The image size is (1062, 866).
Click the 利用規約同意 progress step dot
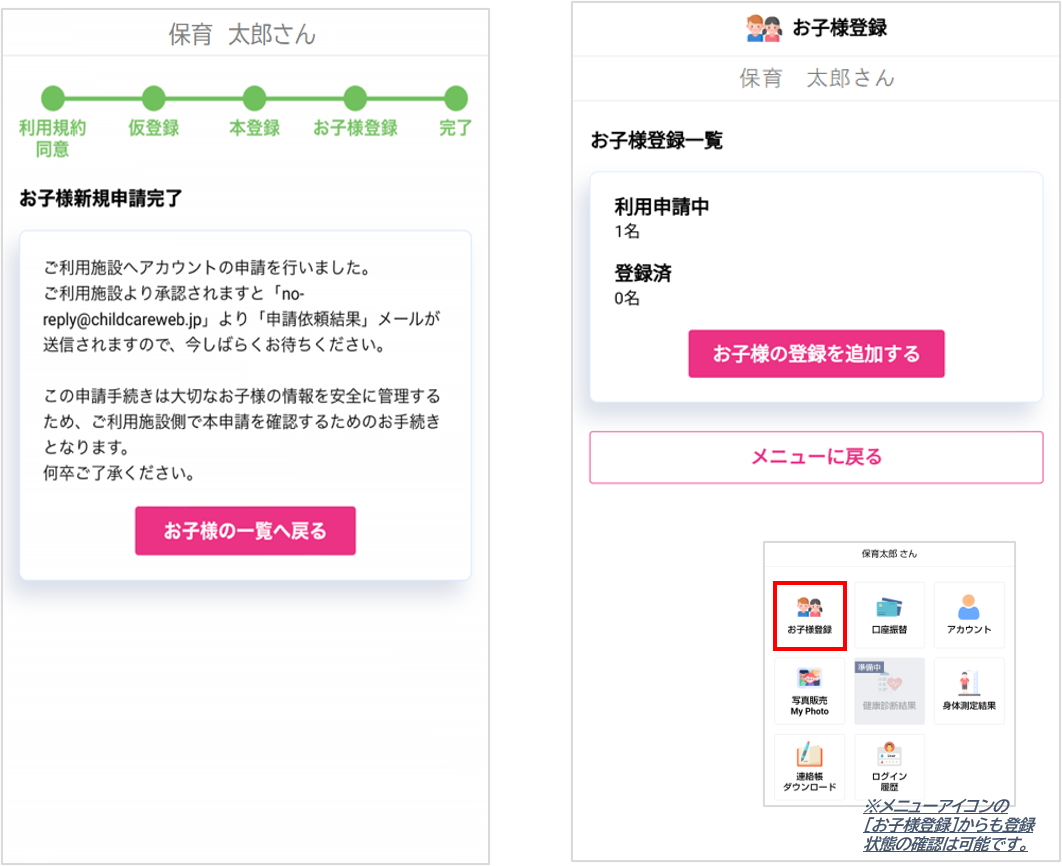coord(53,98)
